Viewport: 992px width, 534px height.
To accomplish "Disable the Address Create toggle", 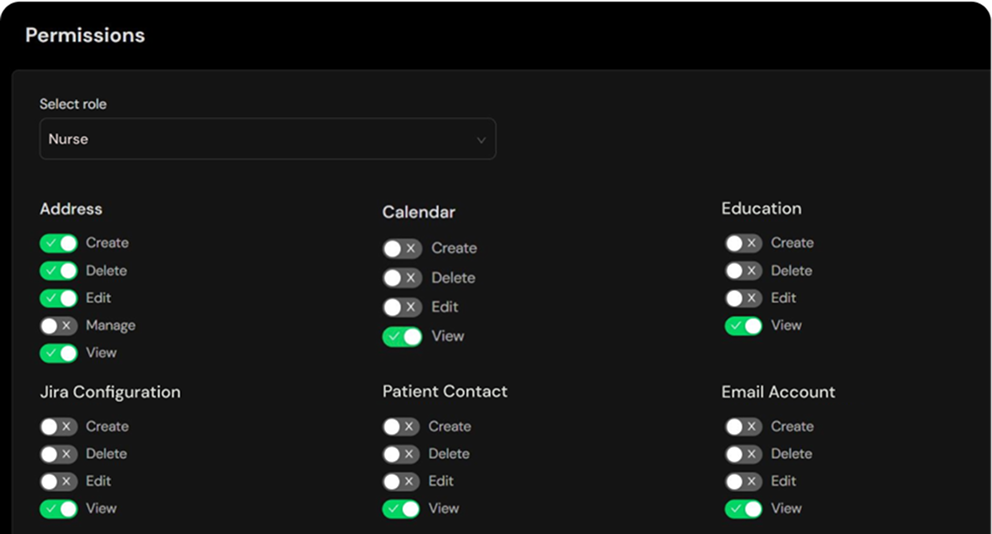I will click(59, 243).
